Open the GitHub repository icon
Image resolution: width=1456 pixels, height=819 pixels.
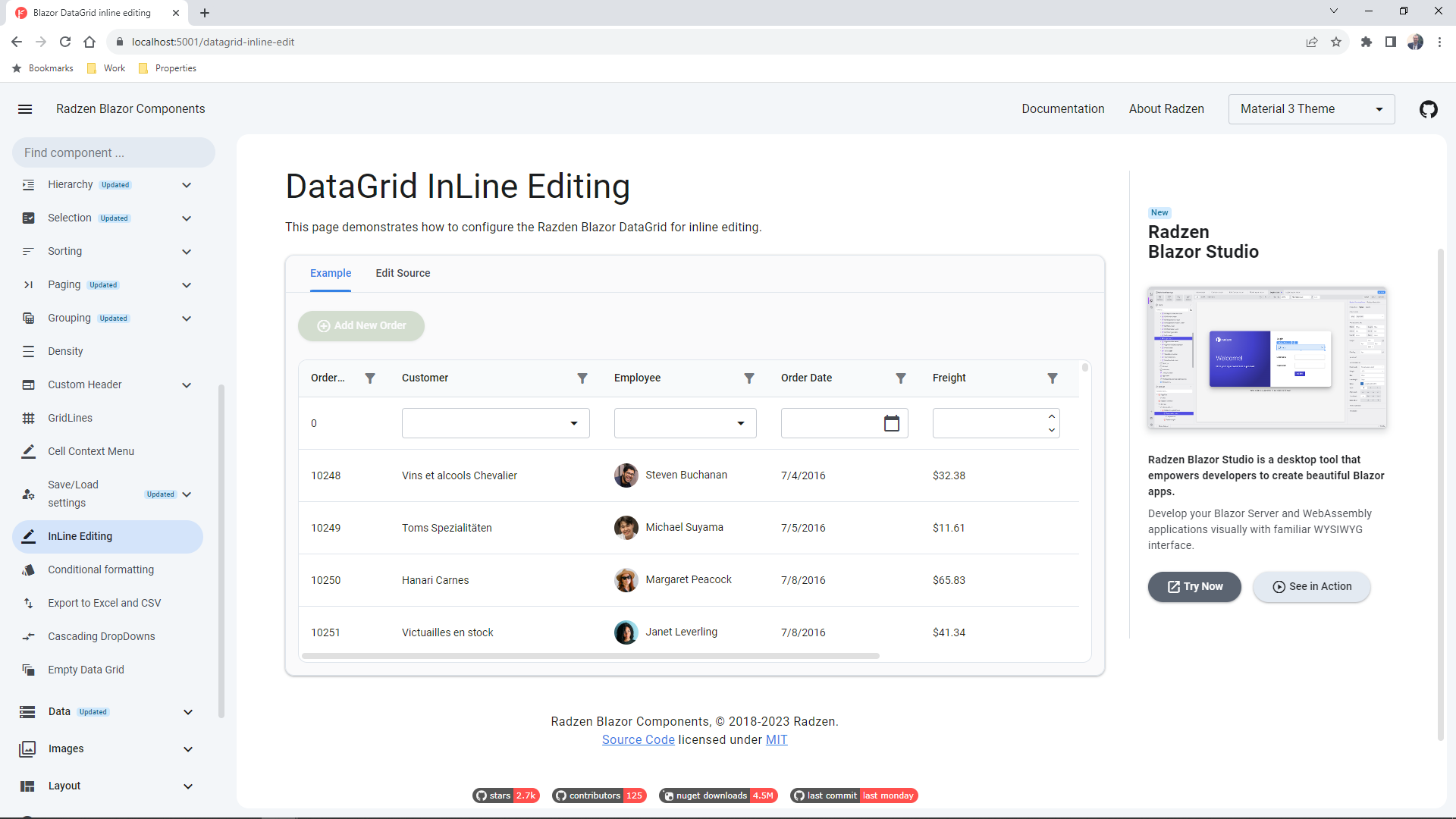pos(1428,109)
